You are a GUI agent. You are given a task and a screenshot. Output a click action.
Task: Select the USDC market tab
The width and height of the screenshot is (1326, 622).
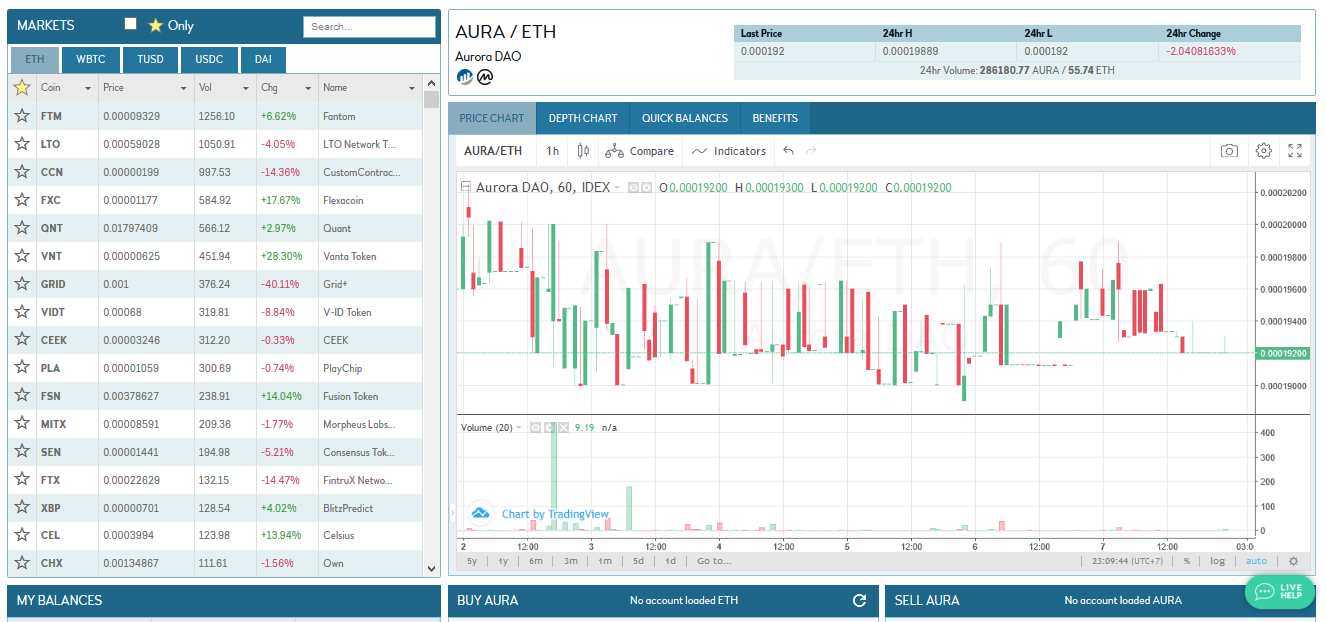coord(209,59)
